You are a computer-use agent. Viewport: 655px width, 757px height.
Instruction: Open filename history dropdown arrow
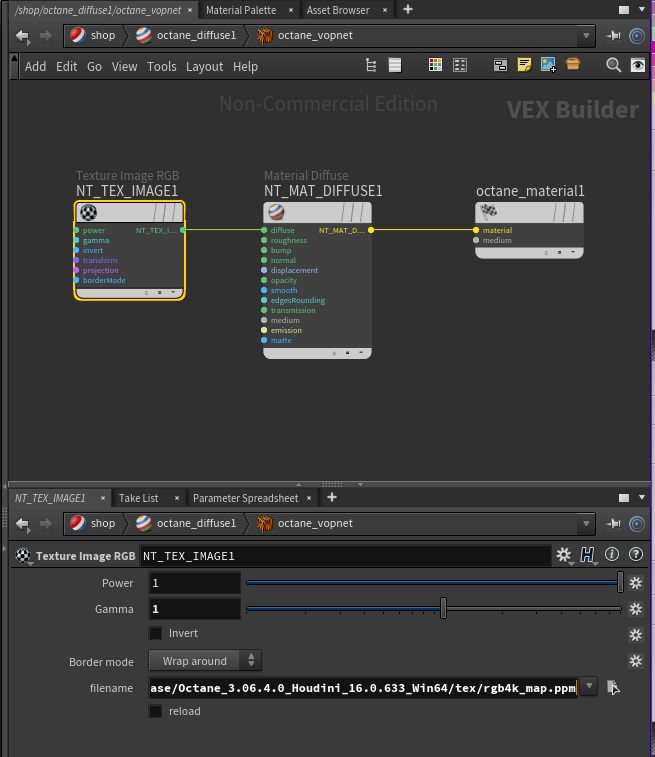pyautogui.click(x=589, y=687)
